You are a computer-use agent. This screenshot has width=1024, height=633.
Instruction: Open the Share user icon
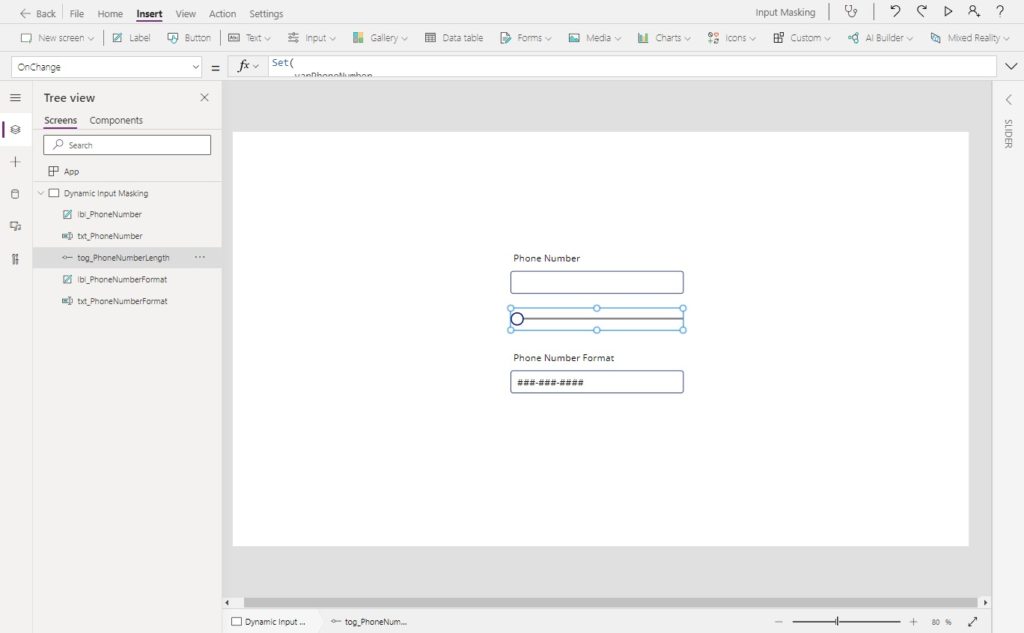click(974, 11)
